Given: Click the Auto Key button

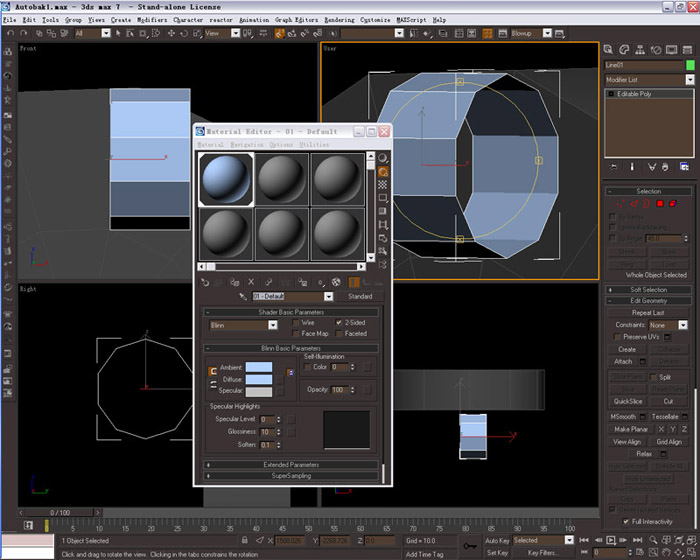Looking at the screenshot, I should 497,541.
